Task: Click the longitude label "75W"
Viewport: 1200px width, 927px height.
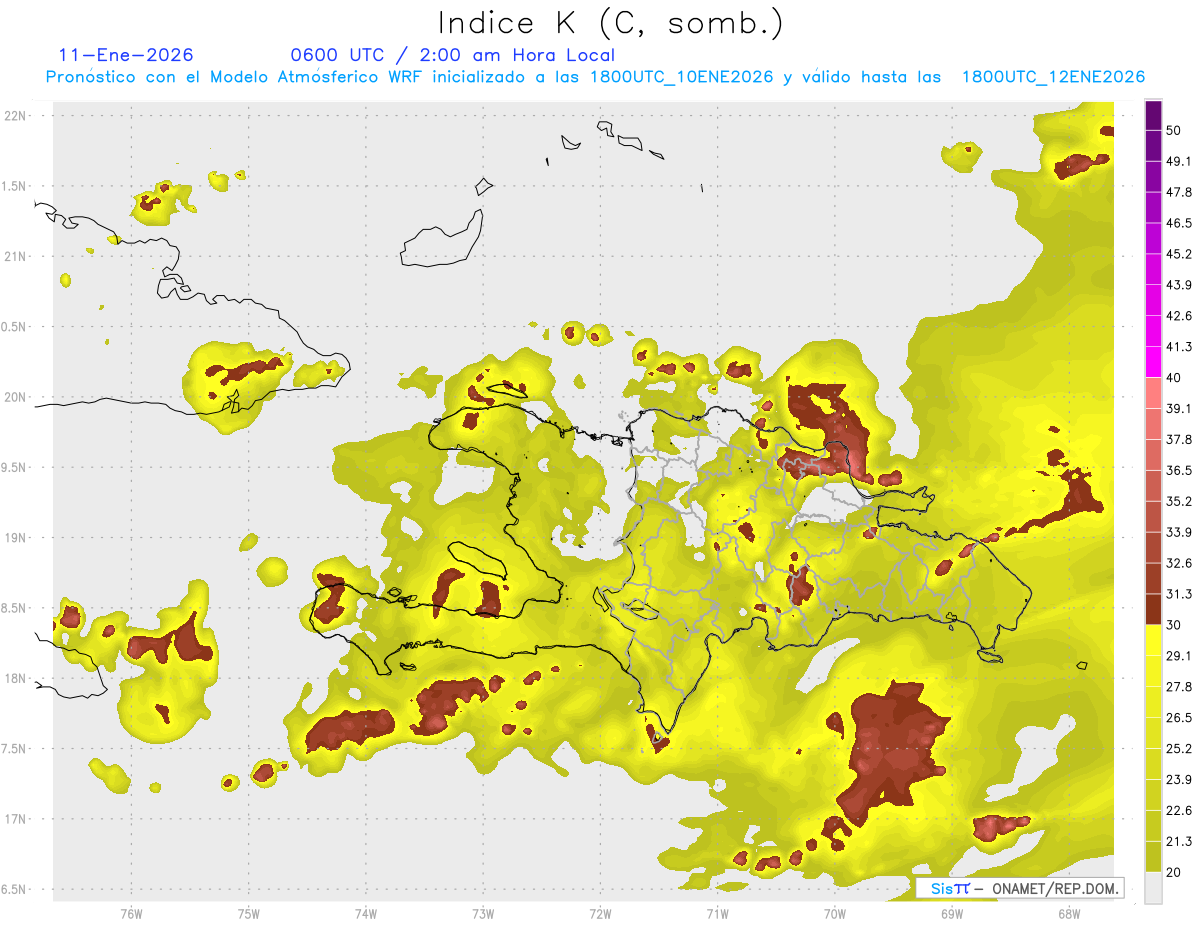Action: point(249,914)
